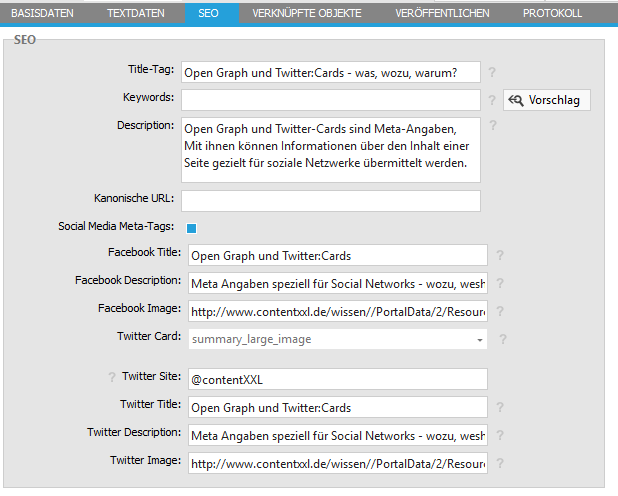The height and width of the screenshot is (496, 618).
Task: Edit the Twitter Site field @contentXXL
Action: point(338,379)
